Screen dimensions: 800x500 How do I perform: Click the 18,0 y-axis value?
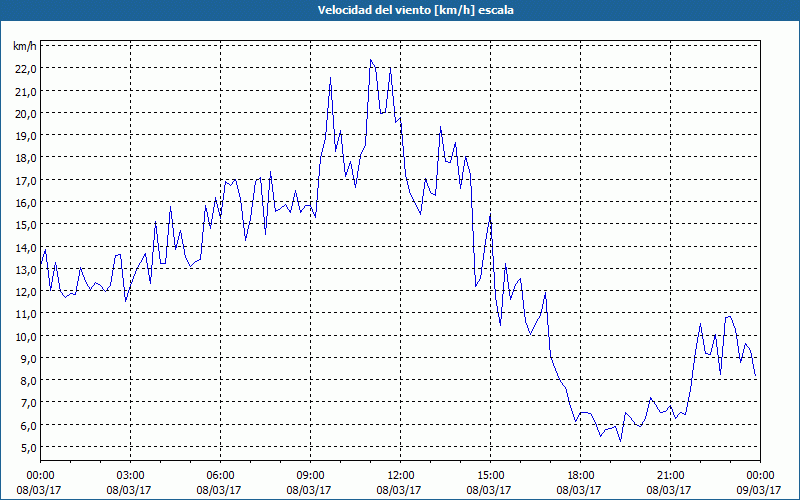[26, 158]
